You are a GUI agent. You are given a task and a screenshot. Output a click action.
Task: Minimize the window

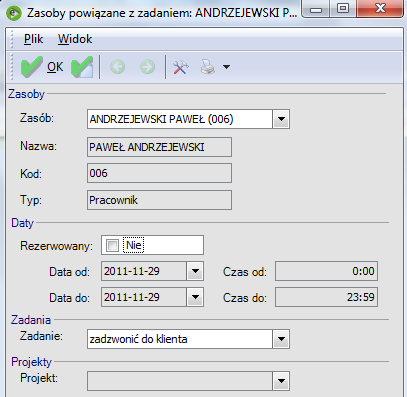pos(316,9)
